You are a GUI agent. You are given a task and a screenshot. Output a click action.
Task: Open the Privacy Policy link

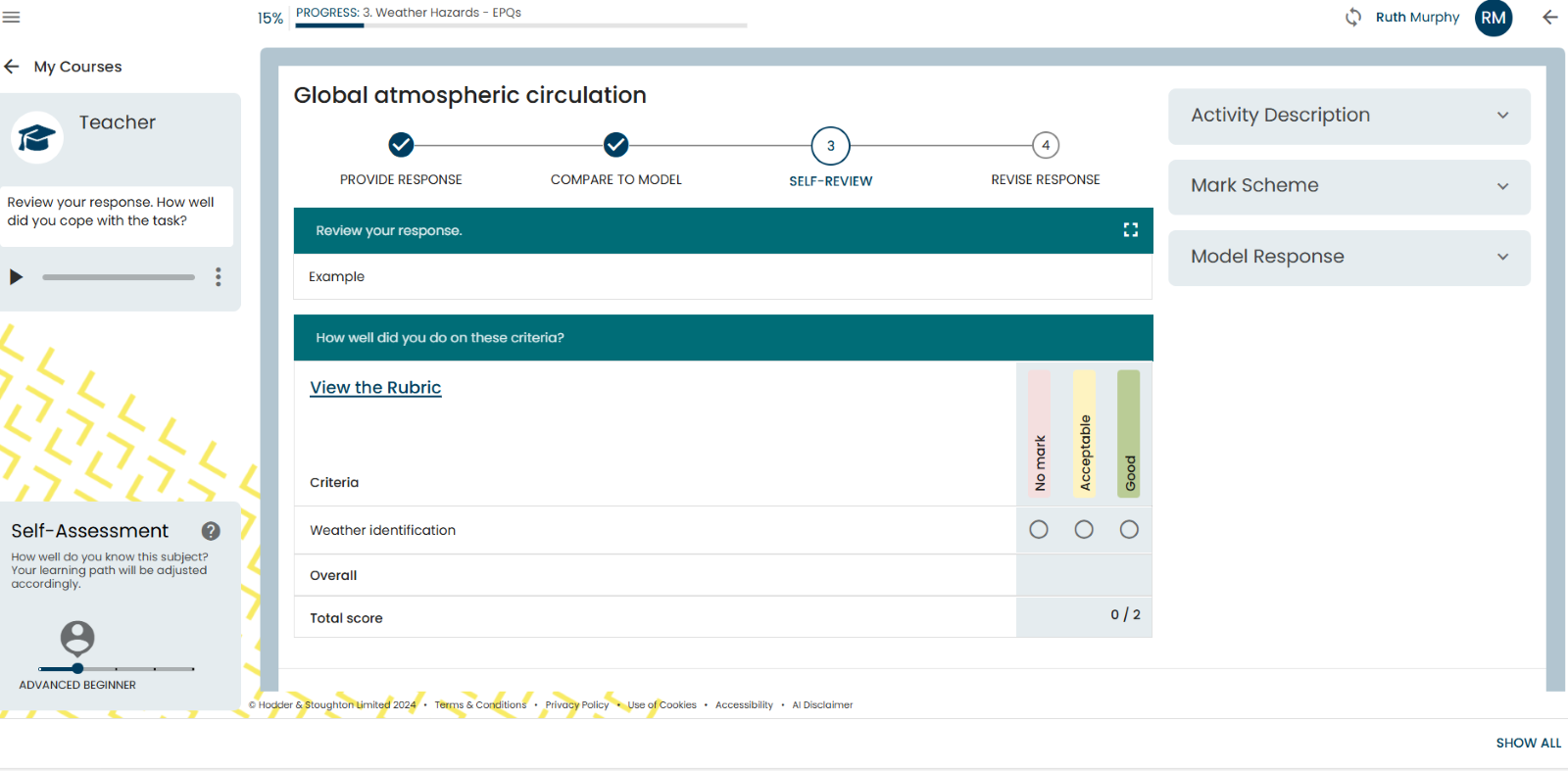tap(577, 705)
